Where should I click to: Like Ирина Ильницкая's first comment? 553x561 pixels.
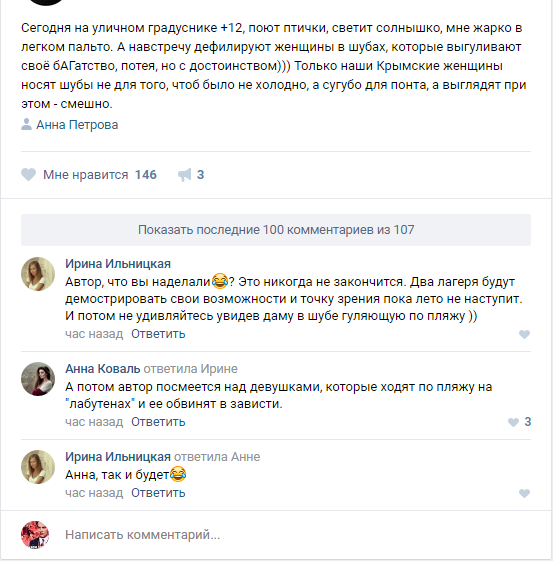(x=524, y=334)
